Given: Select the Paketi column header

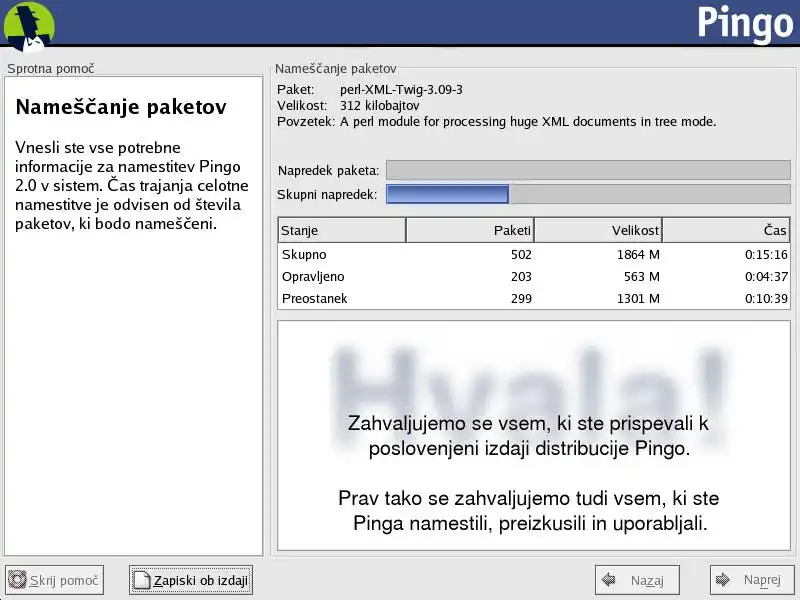Looking at the screenshot, I should 470,230.
